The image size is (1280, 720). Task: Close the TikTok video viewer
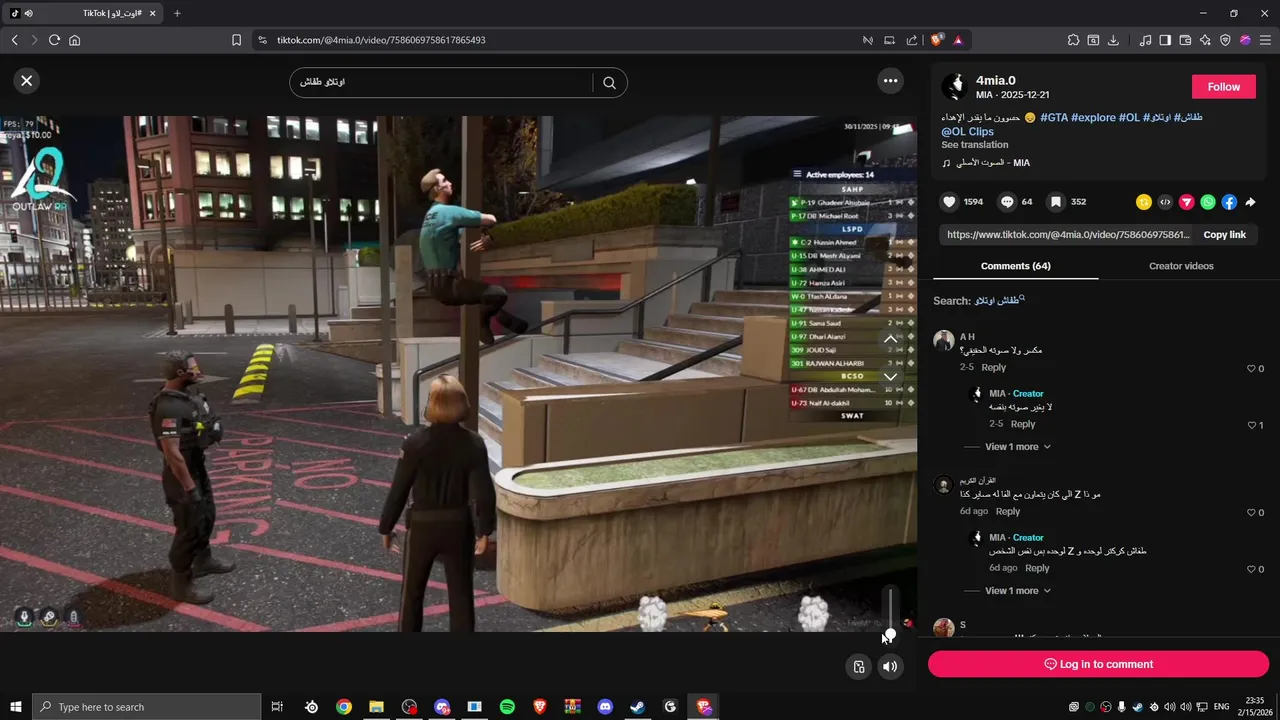pos(27,81)
